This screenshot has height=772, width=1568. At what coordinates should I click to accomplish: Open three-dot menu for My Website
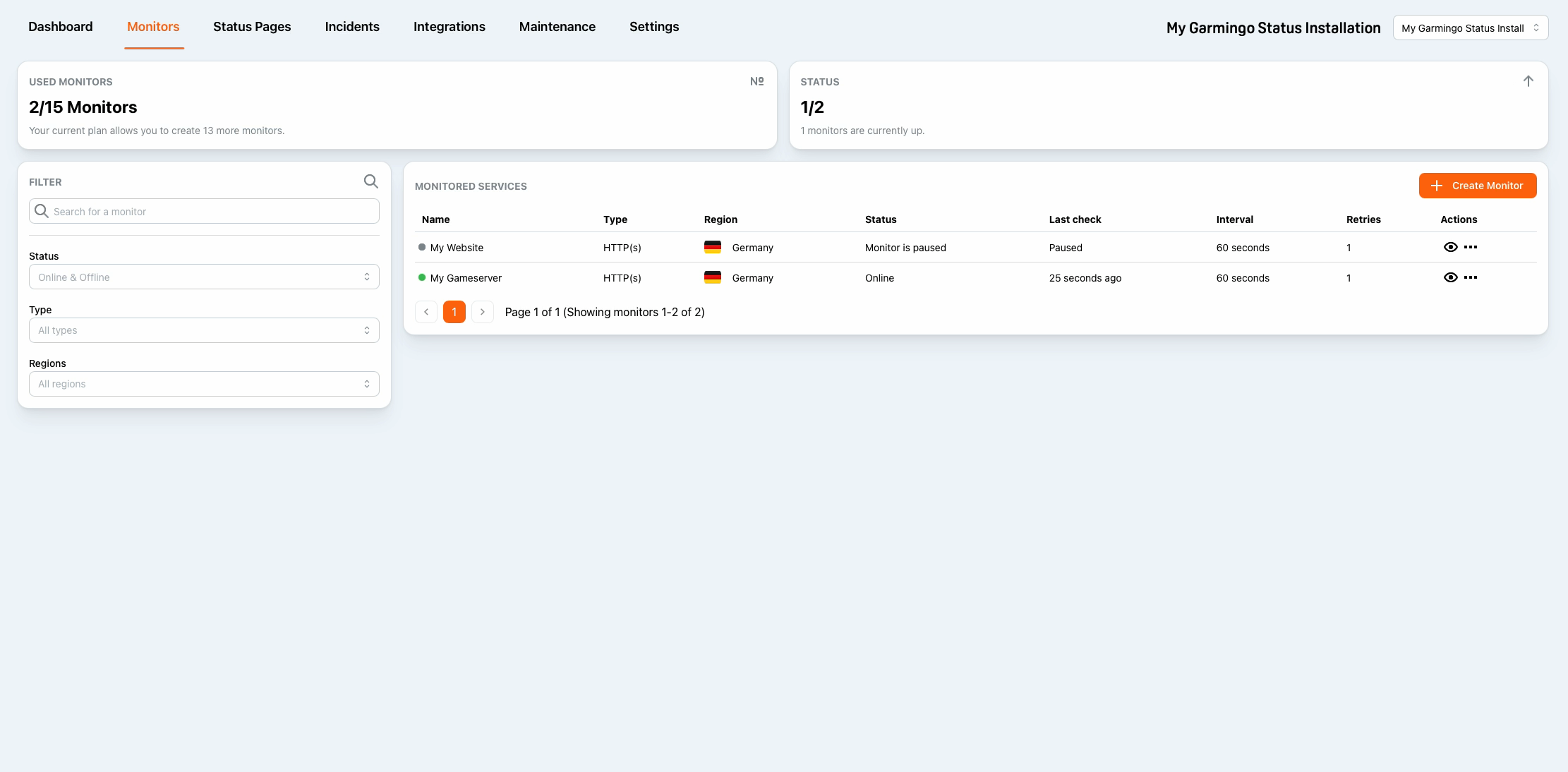point(1470,247)
